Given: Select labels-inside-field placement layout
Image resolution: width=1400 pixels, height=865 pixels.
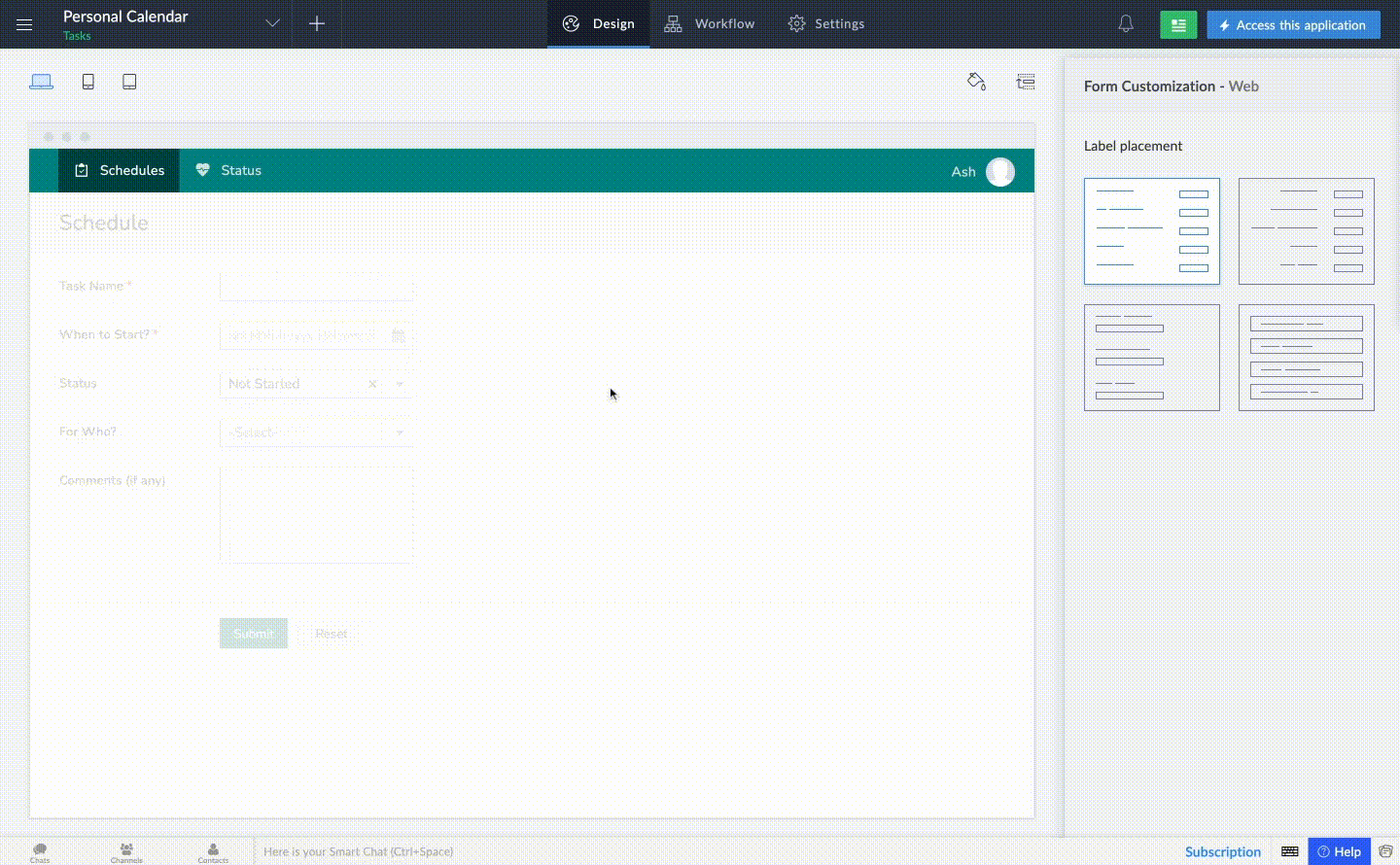Looking at the screenshot, I should (x=1306, y=358).
